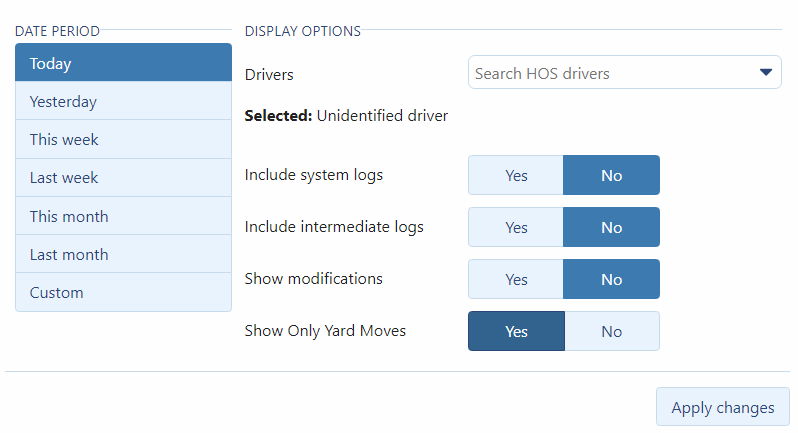This screenshot has width=798, height=433.
Task: Select Custom date period
Action: coord(123,292)
